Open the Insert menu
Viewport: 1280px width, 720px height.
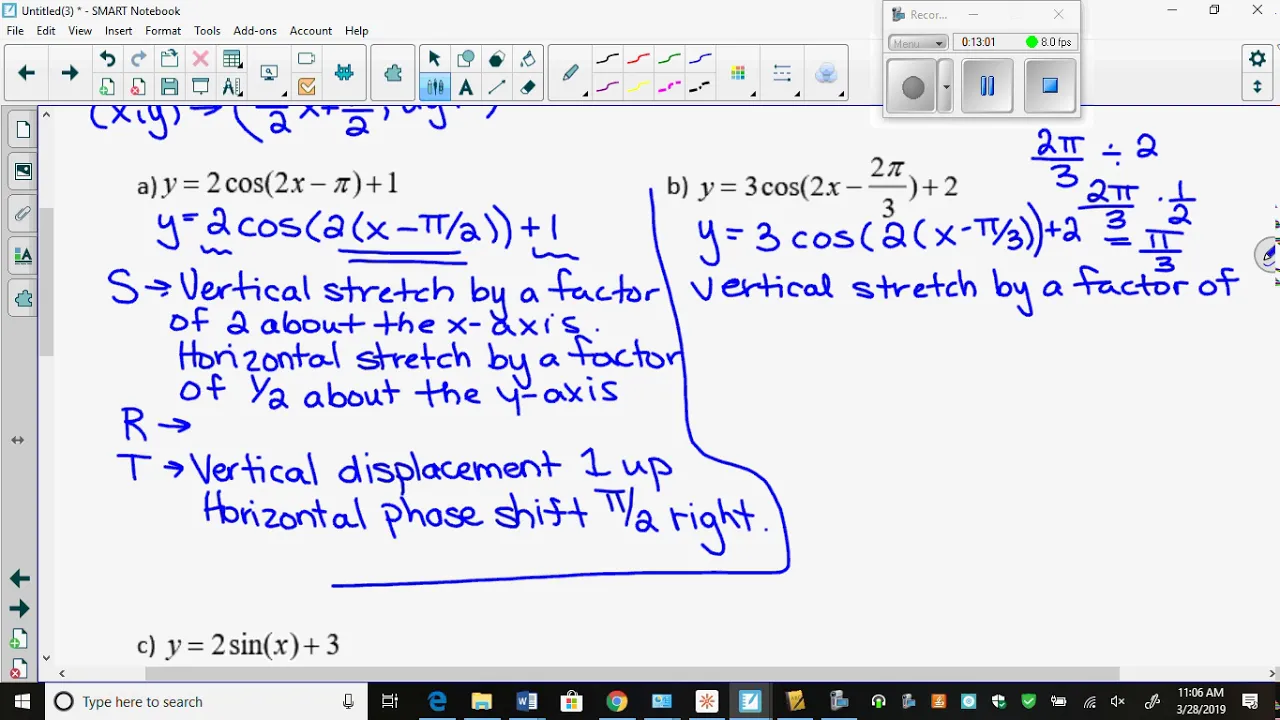coord(118,31)
